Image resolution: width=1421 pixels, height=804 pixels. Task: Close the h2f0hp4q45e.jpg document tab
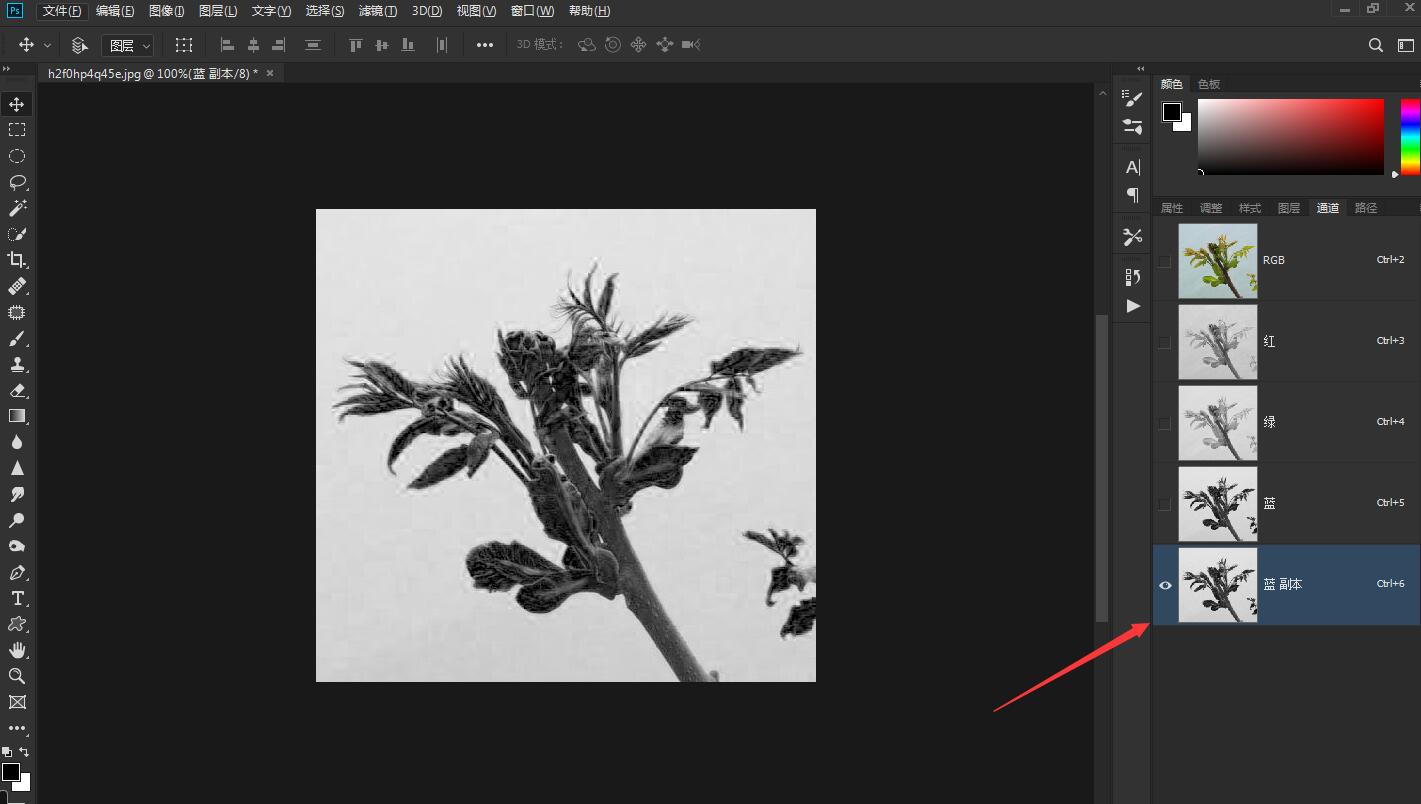click(269, 73)
